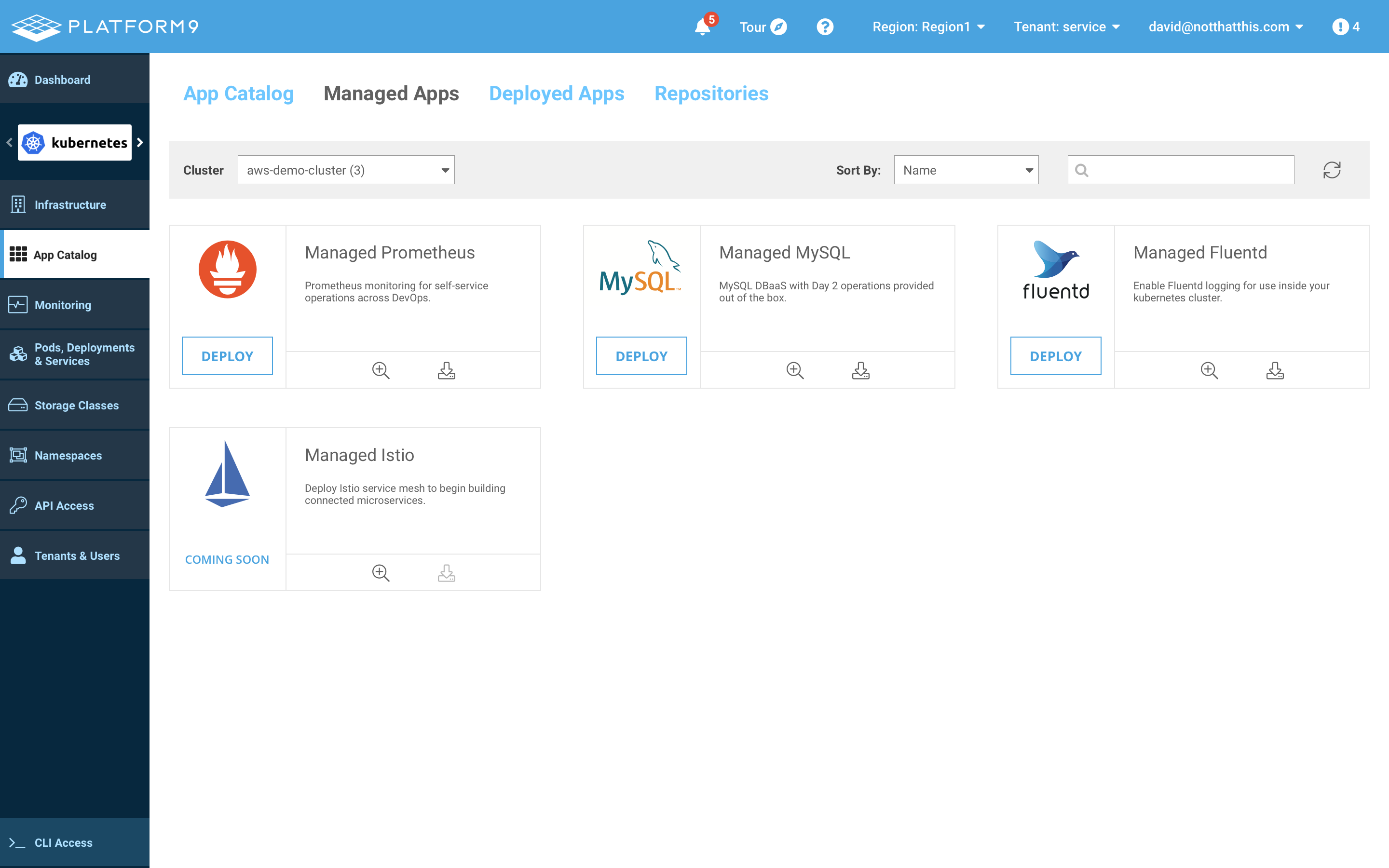Open Namespaces in the sidebar

[x=75, y=455]
